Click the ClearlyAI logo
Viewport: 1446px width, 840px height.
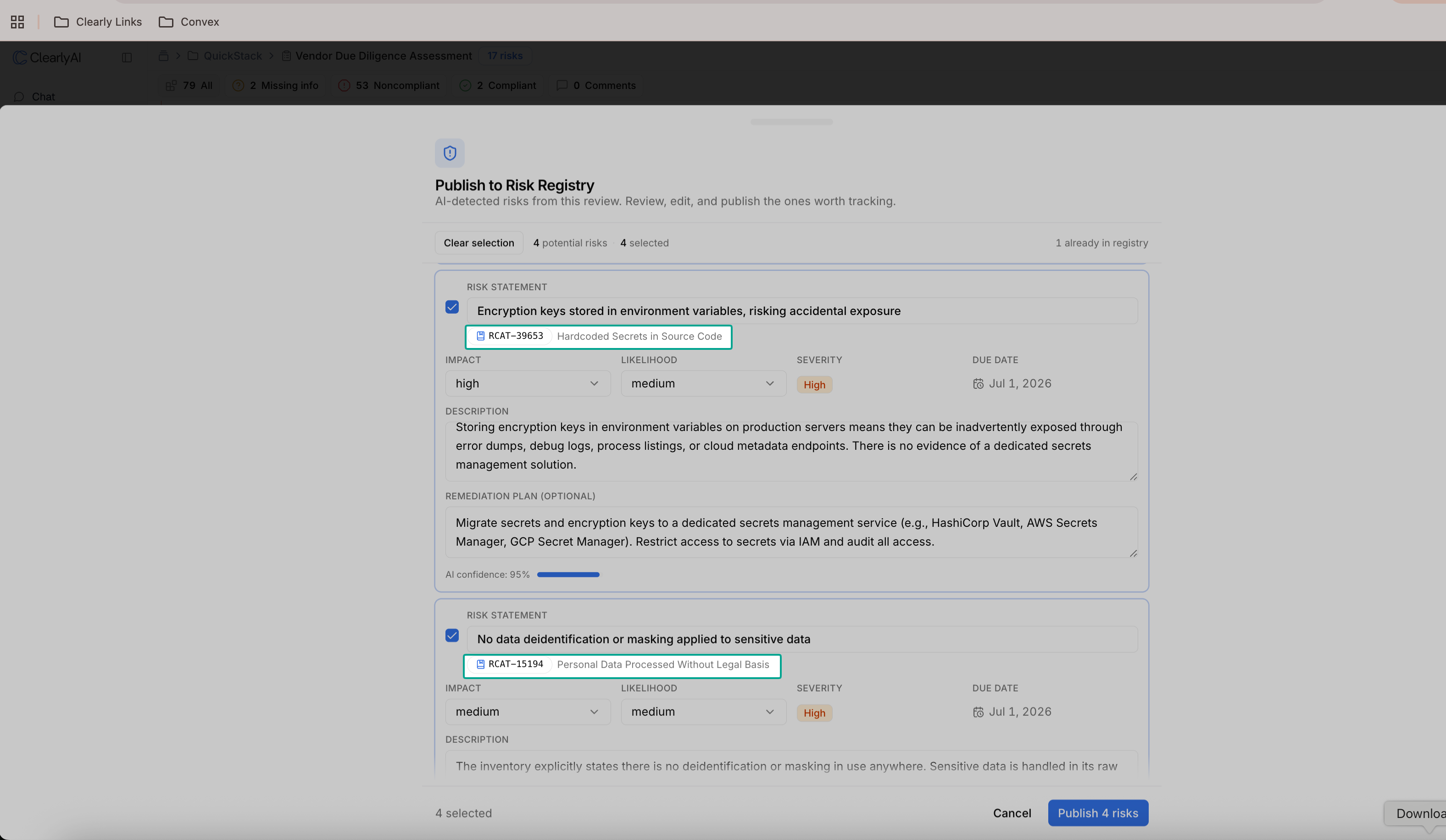coord(47,57)
